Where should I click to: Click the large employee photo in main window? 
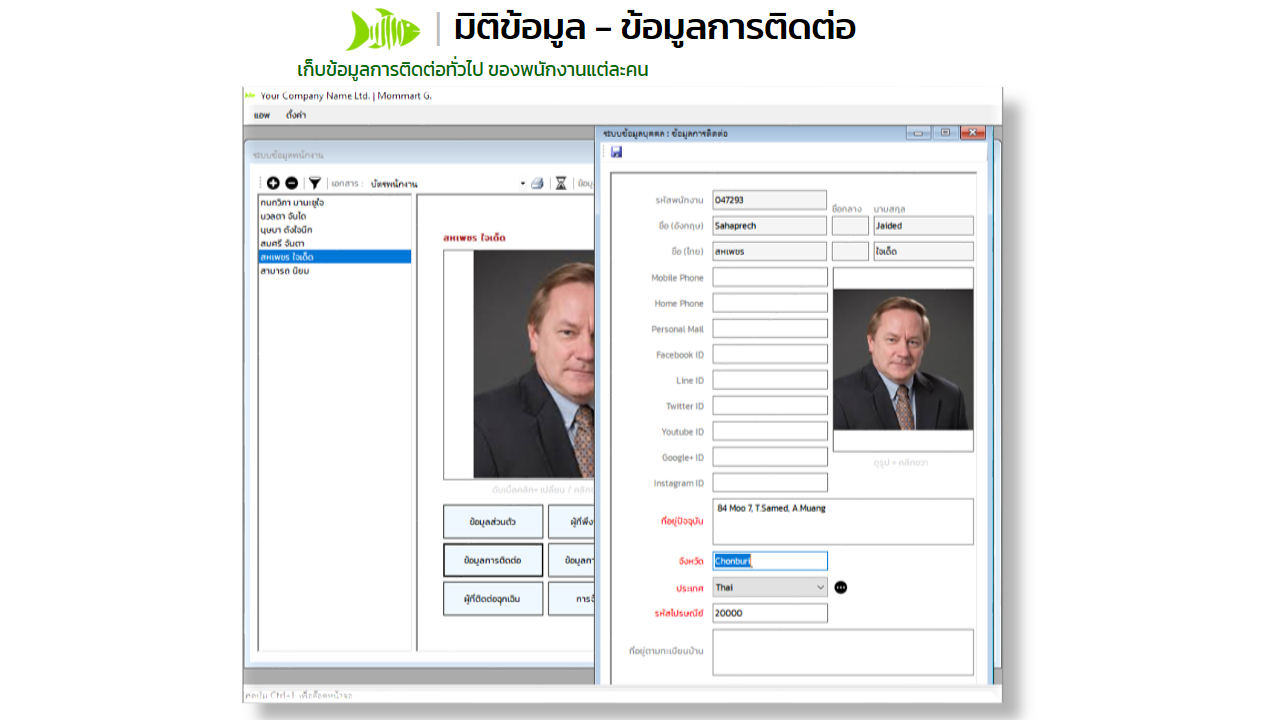(x=533, y=364)
